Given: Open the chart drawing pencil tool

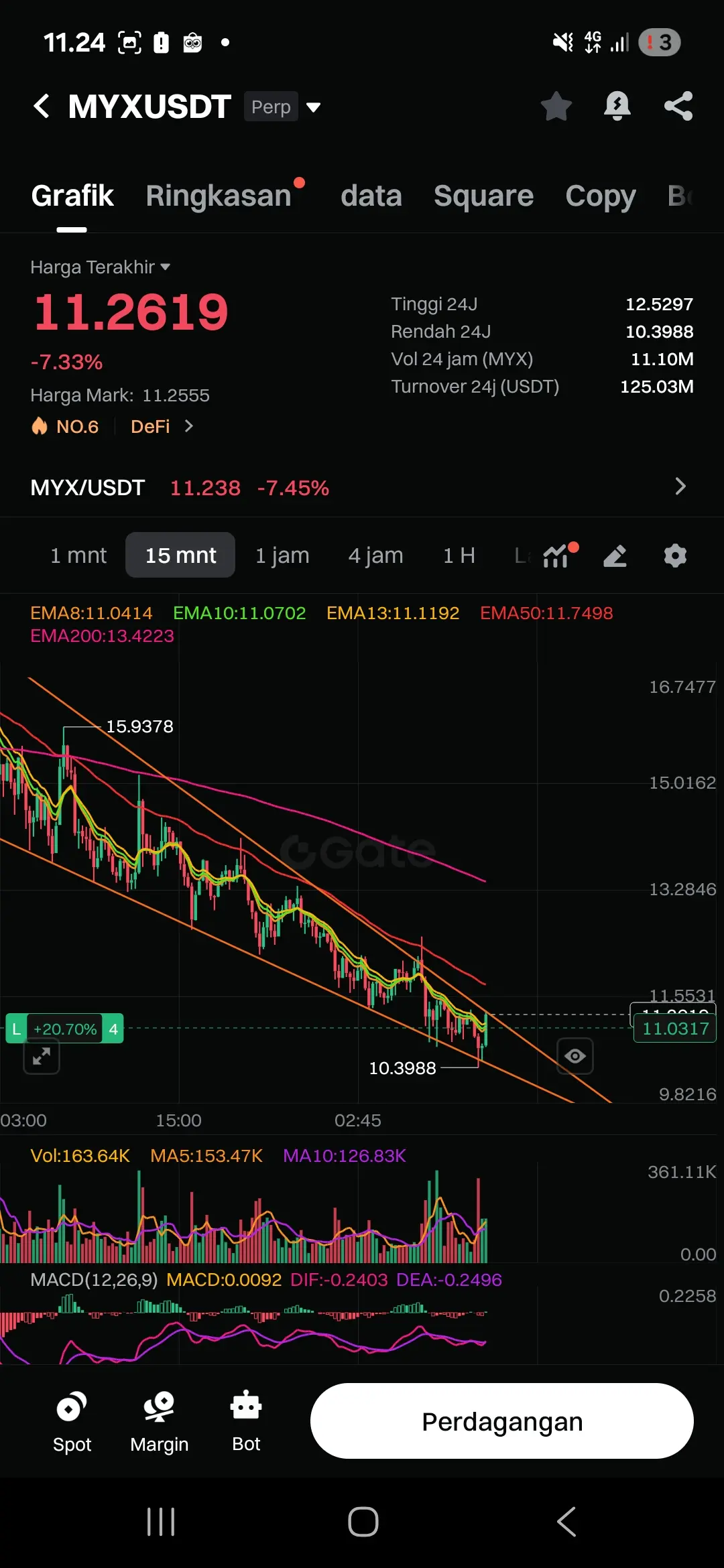Looking at the screenshot, I should [615, 556].
